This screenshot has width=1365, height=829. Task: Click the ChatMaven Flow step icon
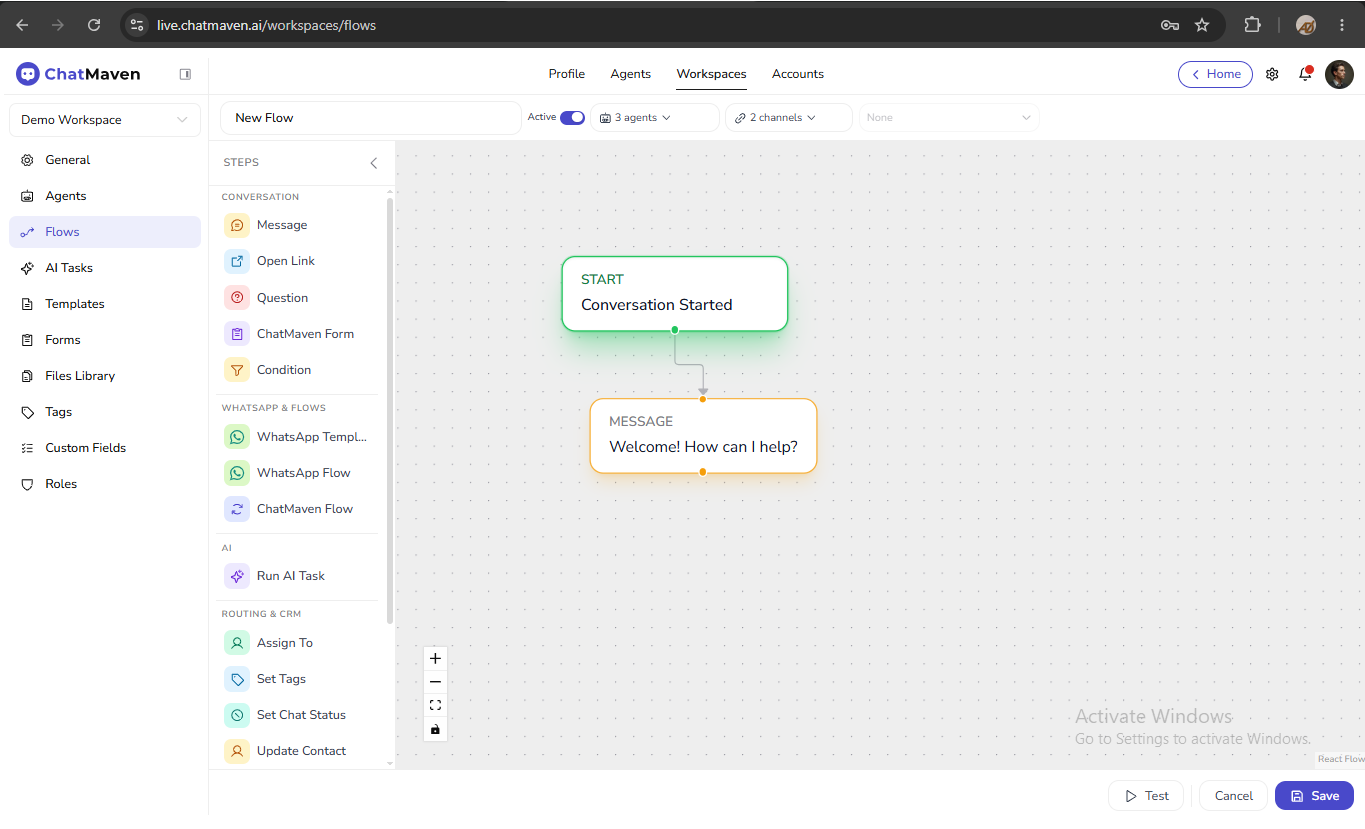(237, 509)
